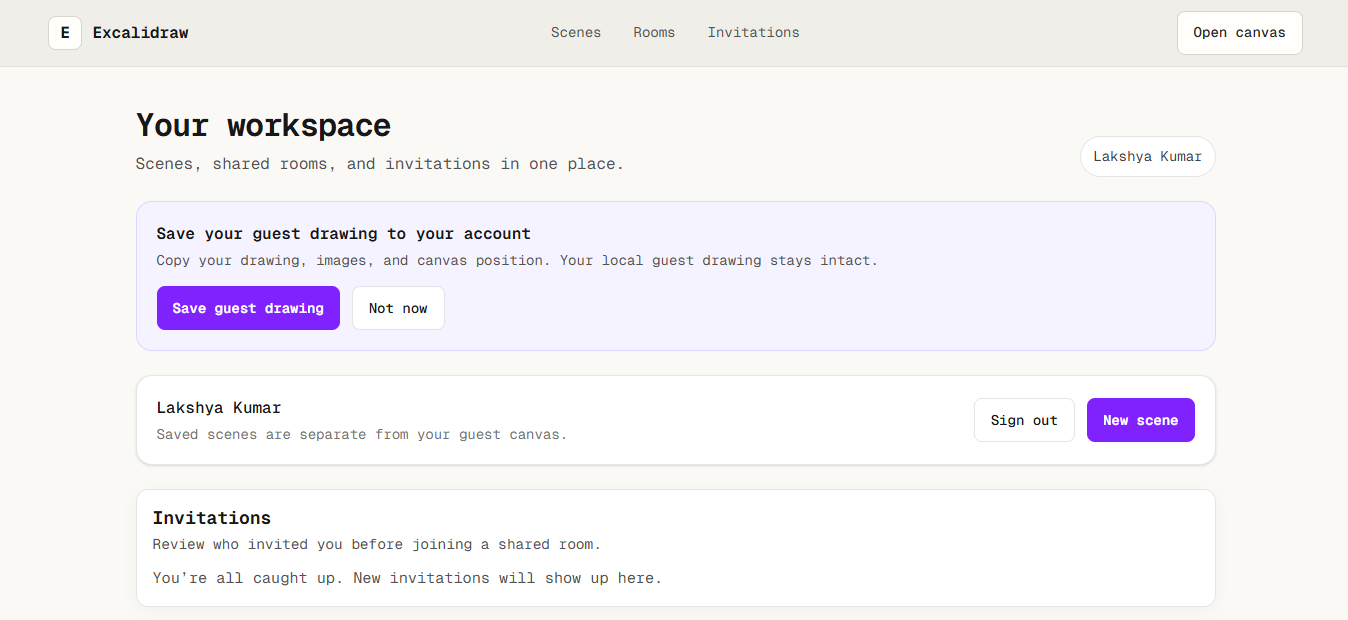1348x620 pixels.
Task: Click the Open canvas button
Action: tap(1239, 33)
